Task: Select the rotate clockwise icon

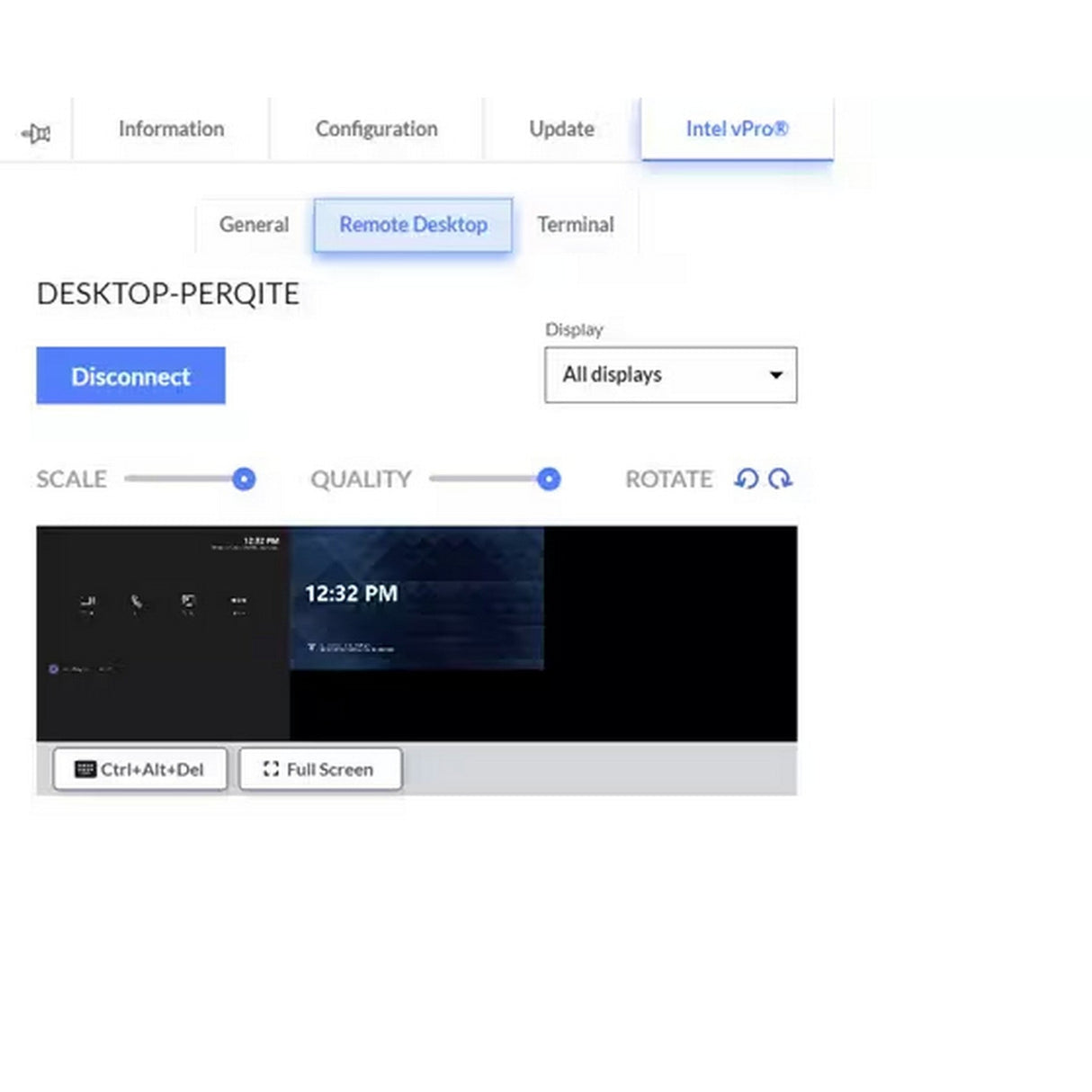Action: pyautogui.click(x=781, y=479)
